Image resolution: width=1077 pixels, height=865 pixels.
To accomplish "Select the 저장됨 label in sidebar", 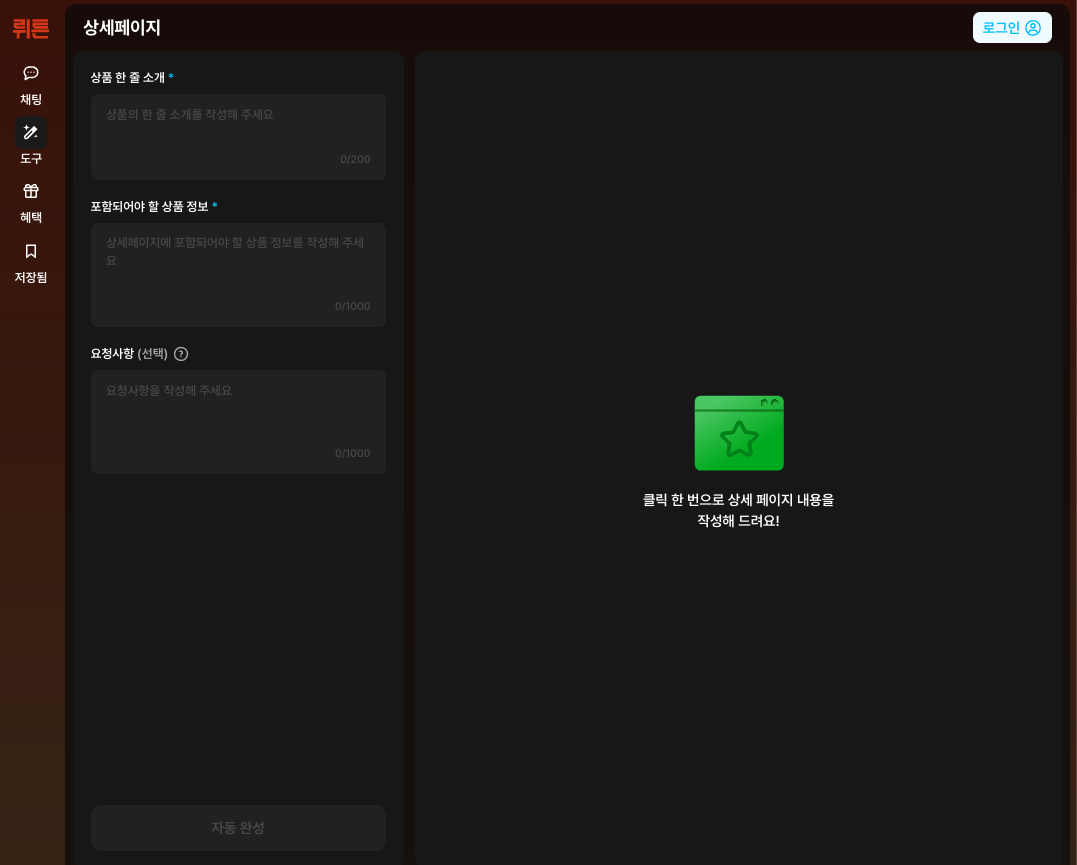I will (31, 278).
